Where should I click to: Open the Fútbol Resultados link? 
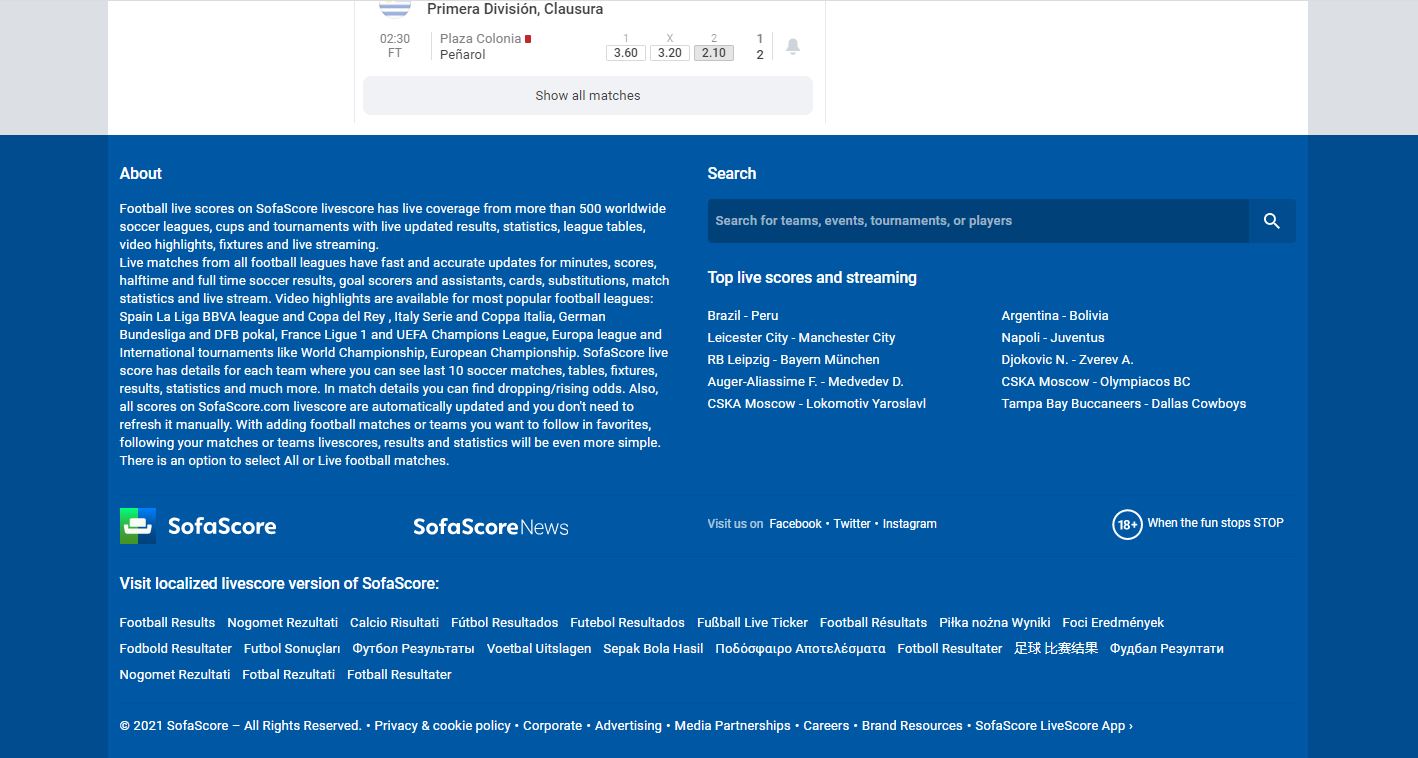[505, 623]
